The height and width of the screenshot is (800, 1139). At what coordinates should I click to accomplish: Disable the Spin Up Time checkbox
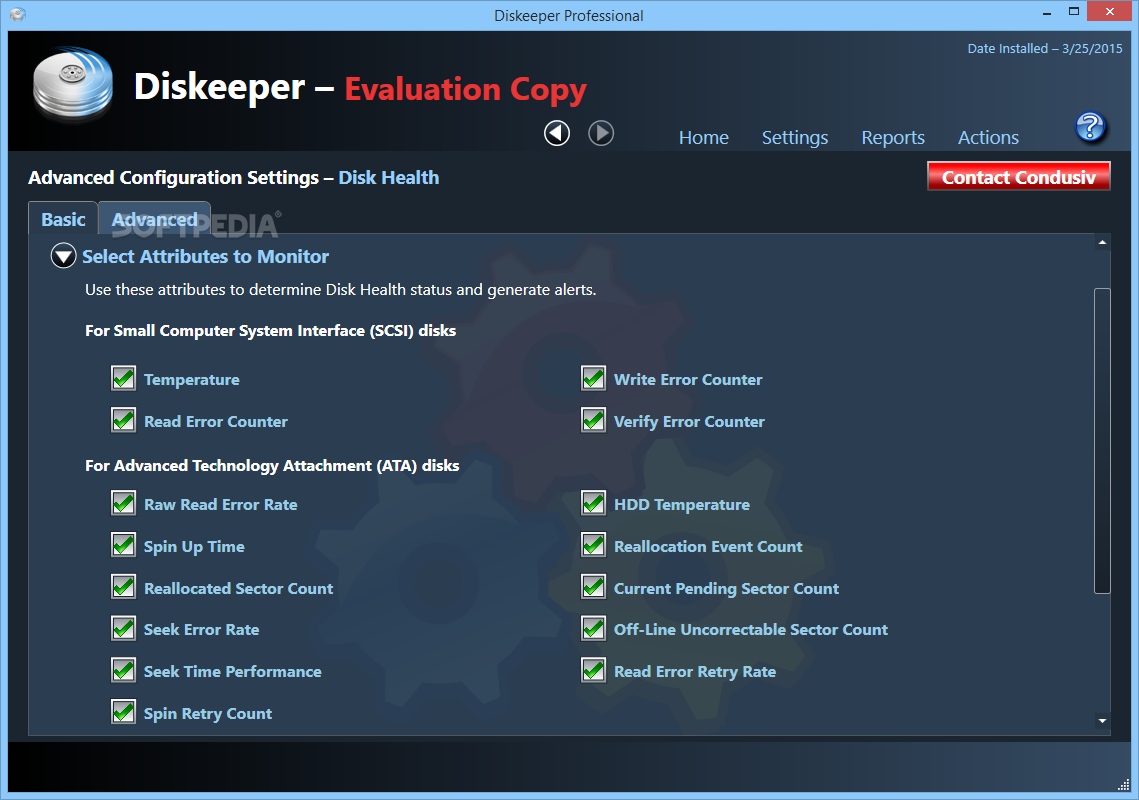point(123,546)
